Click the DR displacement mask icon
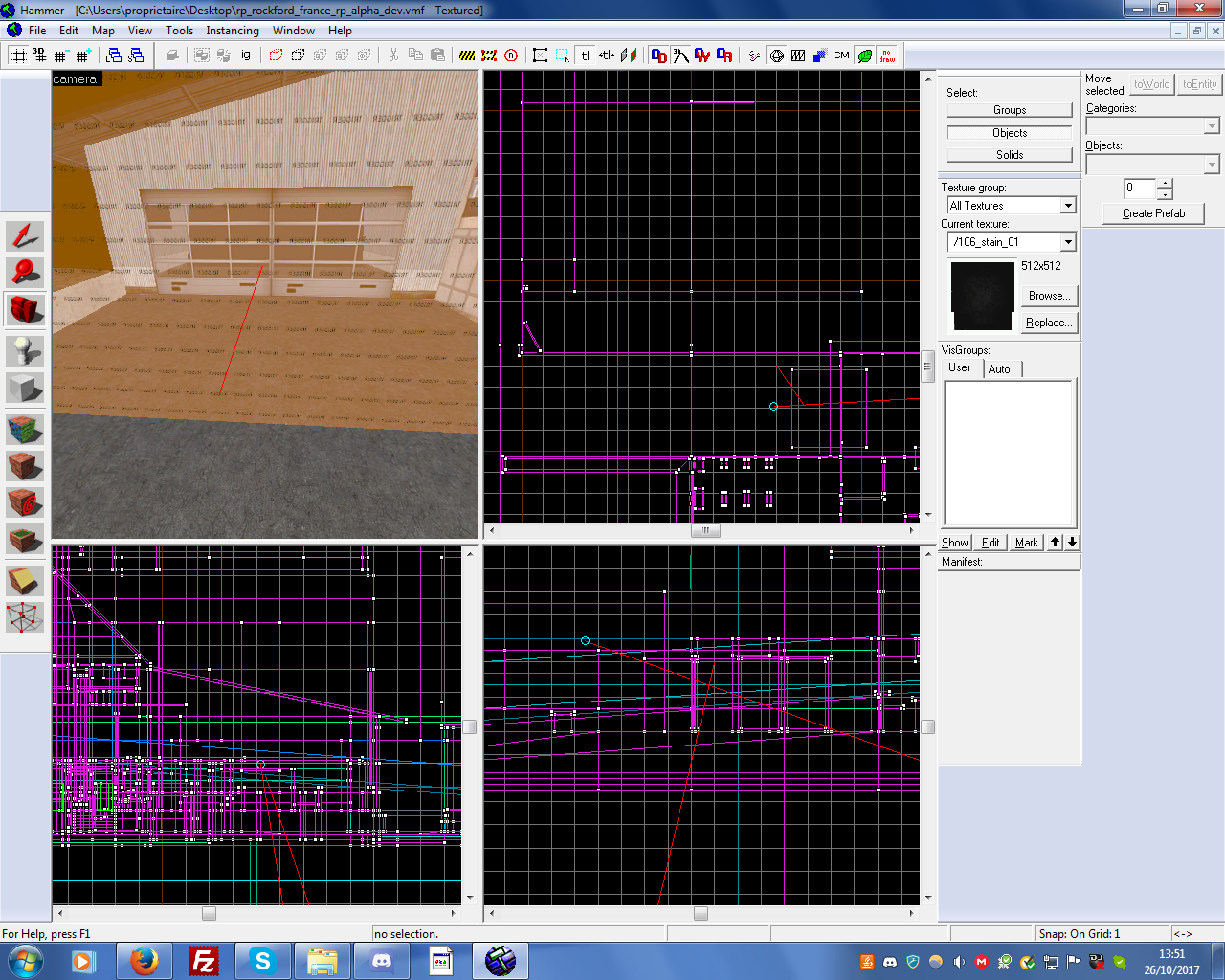1225x980 pixels. pos(724,56)
